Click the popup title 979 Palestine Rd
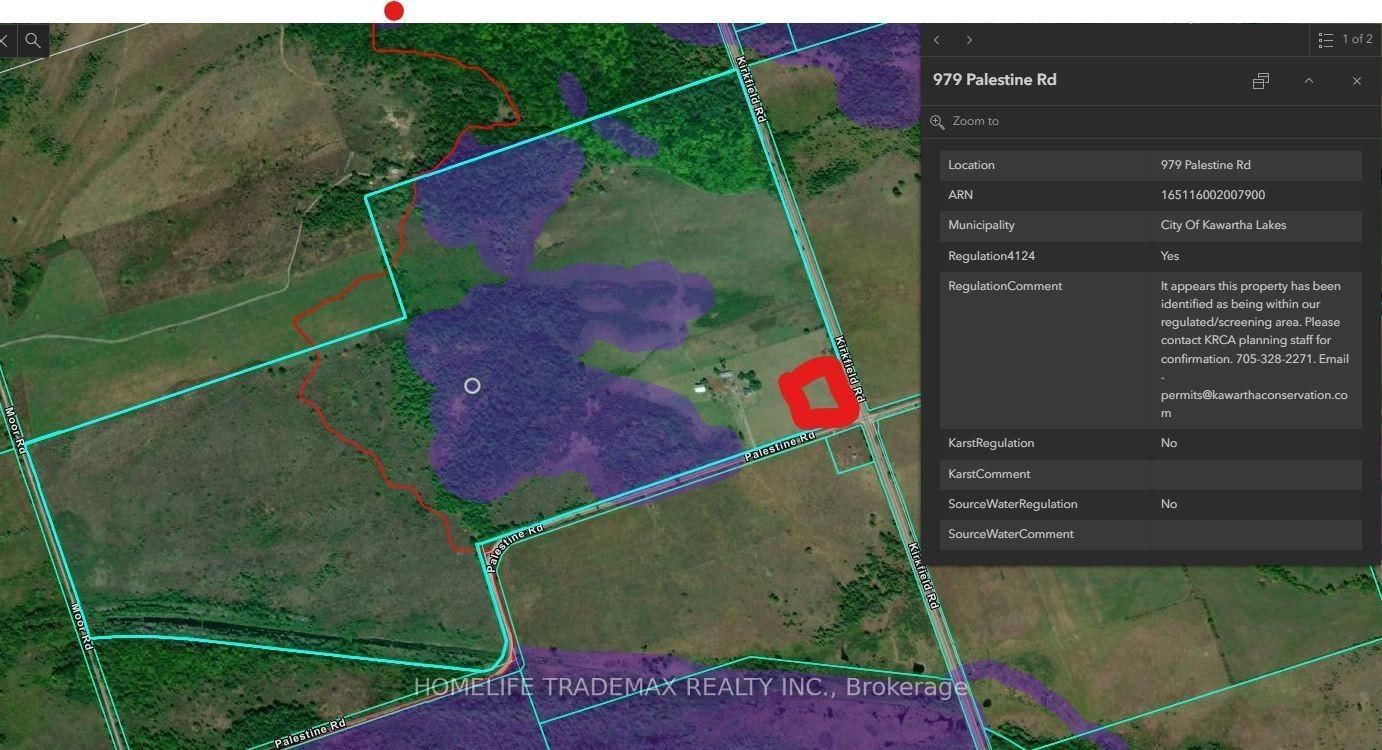Screen dimensions: 1382x750 994,80
